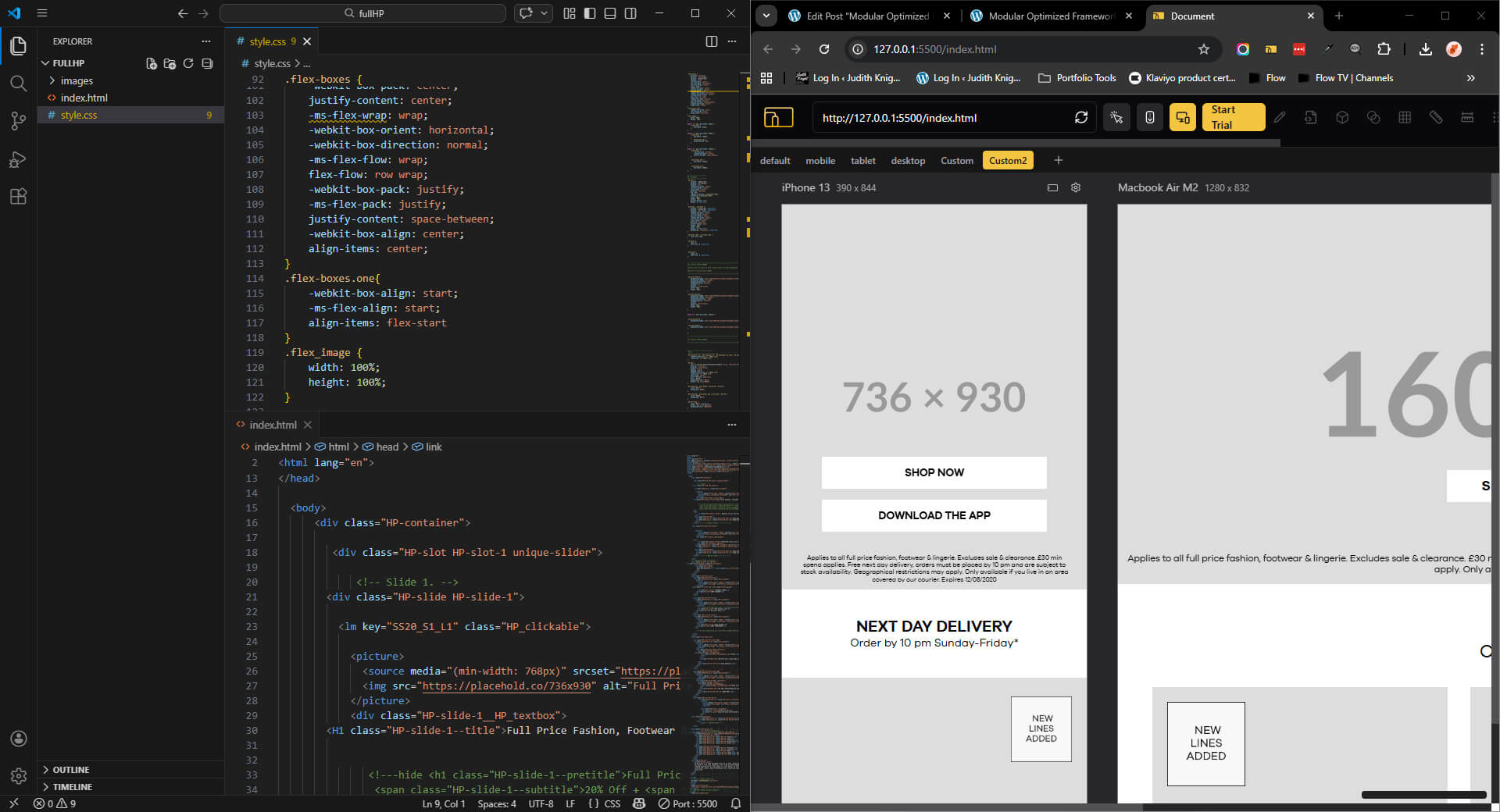
Task: Switch to Edit Post Chrome tab
Action: click(867, 16)
